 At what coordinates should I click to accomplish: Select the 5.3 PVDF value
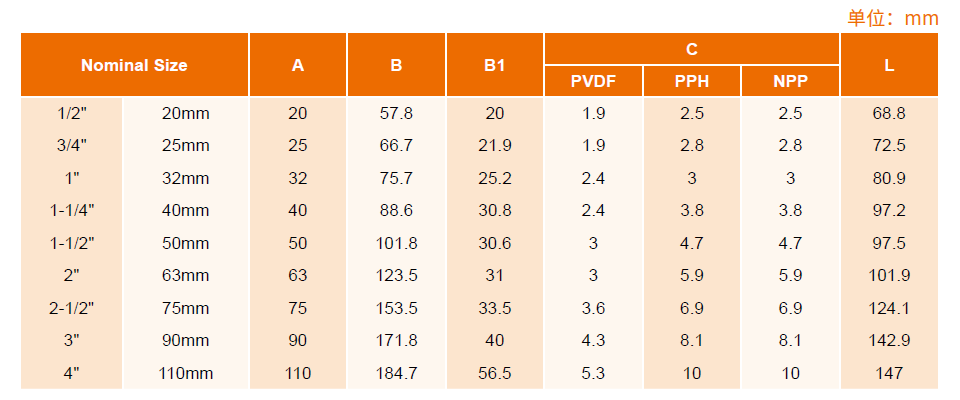(593, 373)
